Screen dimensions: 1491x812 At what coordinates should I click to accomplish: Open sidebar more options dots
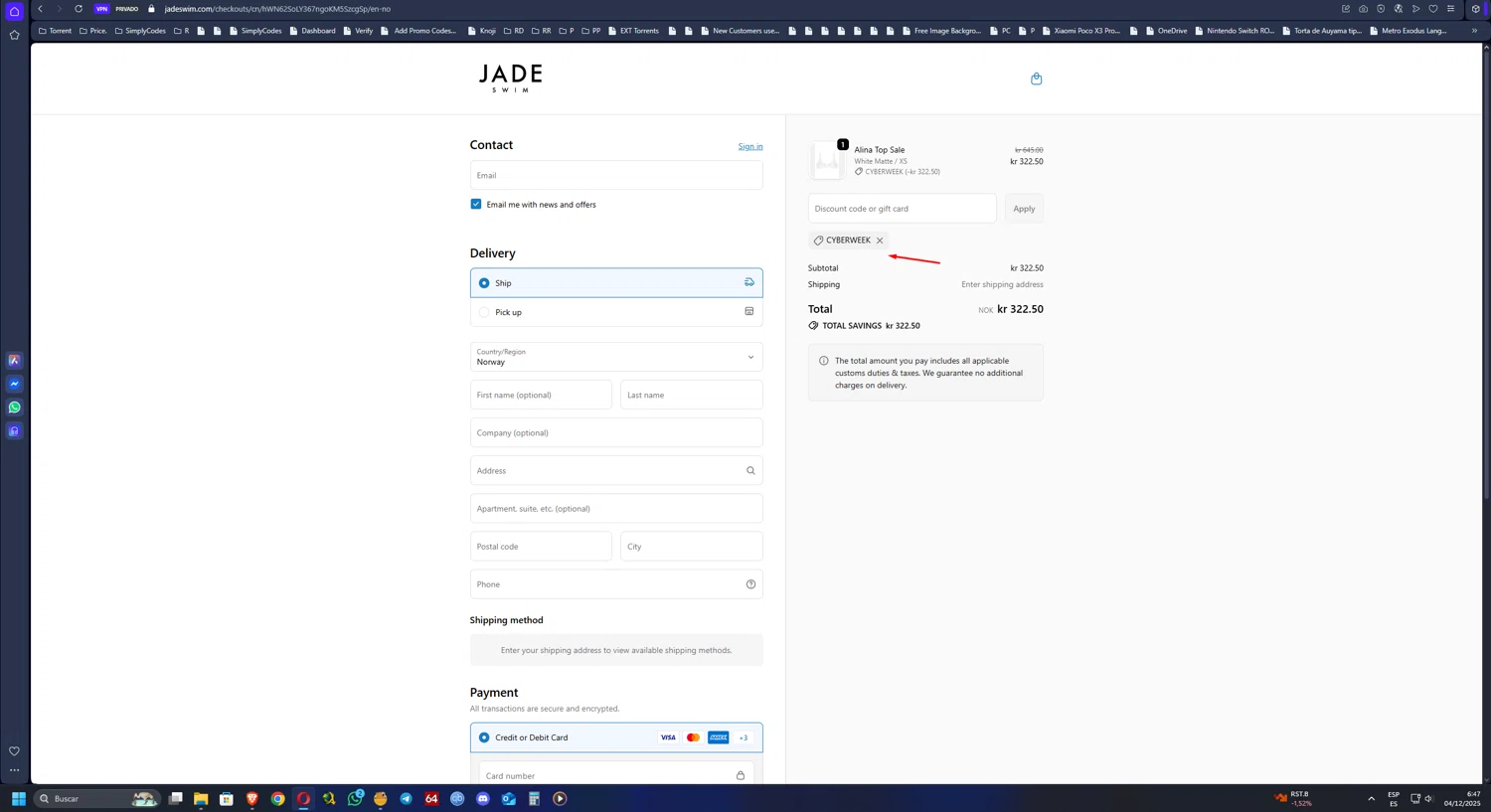(x=14, y=770)
